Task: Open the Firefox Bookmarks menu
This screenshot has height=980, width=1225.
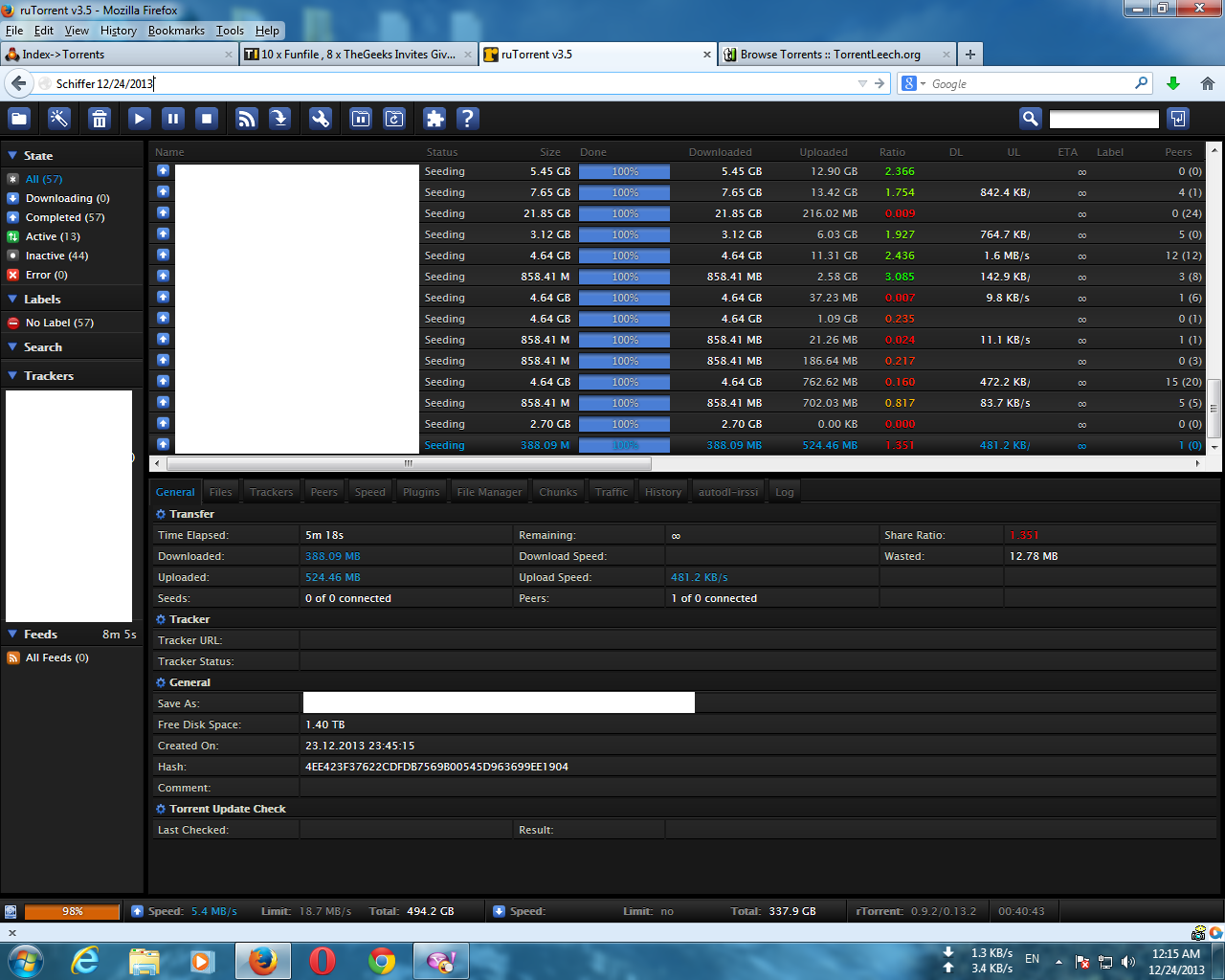Action: [x=176, y=31]
